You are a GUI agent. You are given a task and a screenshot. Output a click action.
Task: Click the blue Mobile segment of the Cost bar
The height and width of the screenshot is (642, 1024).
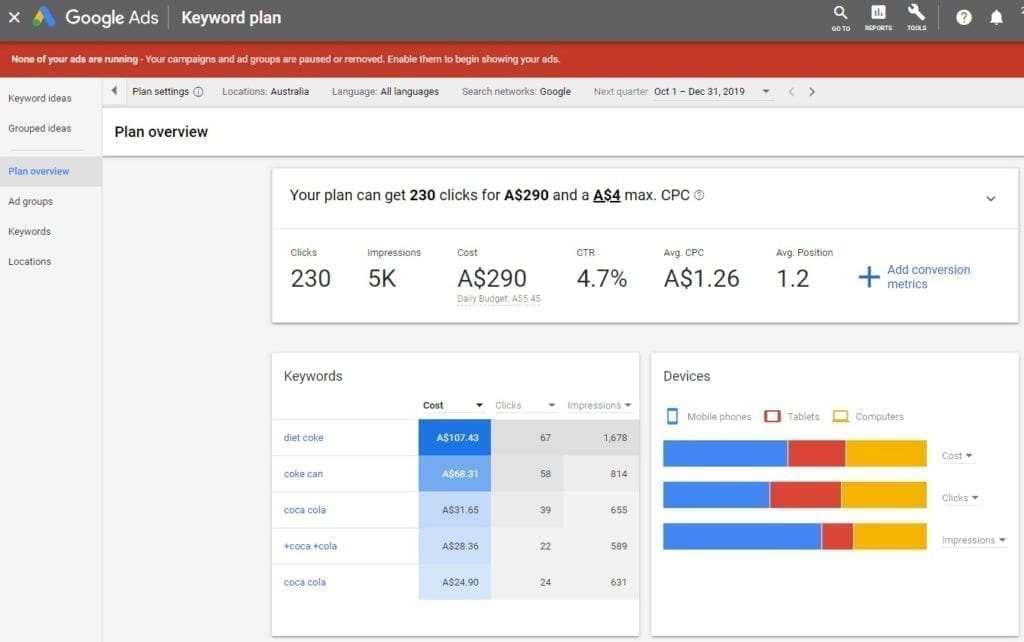point(726,453)
